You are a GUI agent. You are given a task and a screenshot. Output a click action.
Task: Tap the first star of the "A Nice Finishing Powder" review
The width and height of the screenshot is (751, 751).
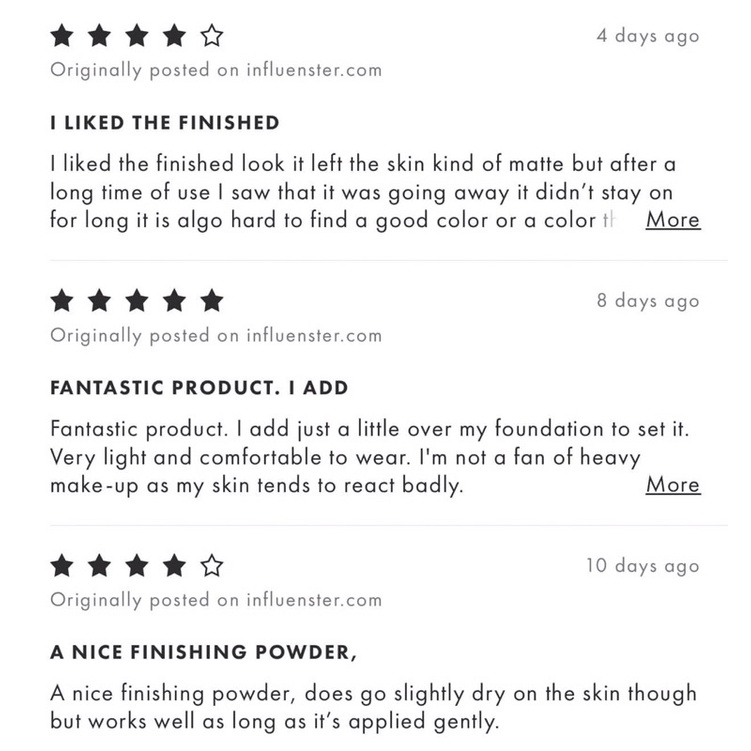pos(62,566)
